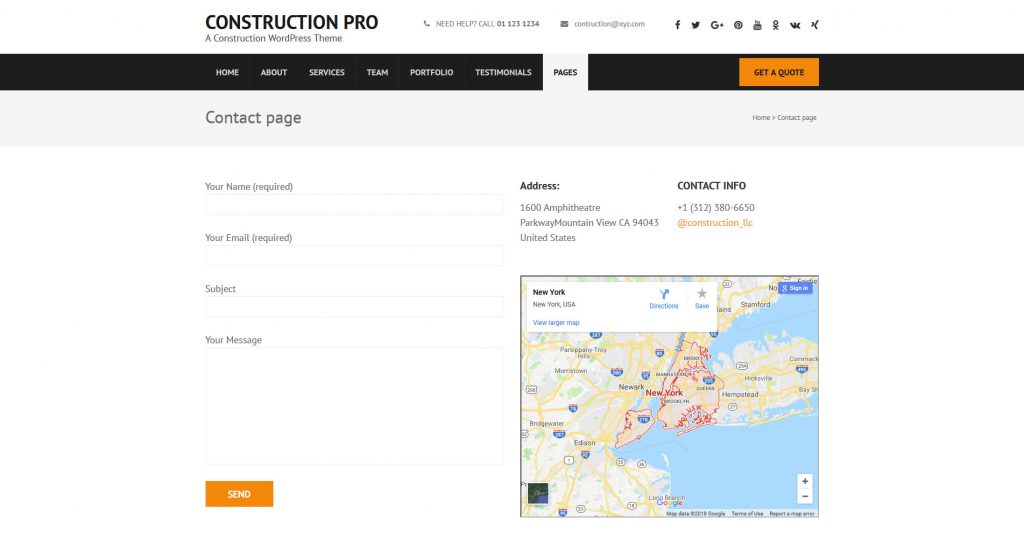The height and width of the screenshot is (552, 1024).
Task: Open the Team menu item
Action: 377,73
